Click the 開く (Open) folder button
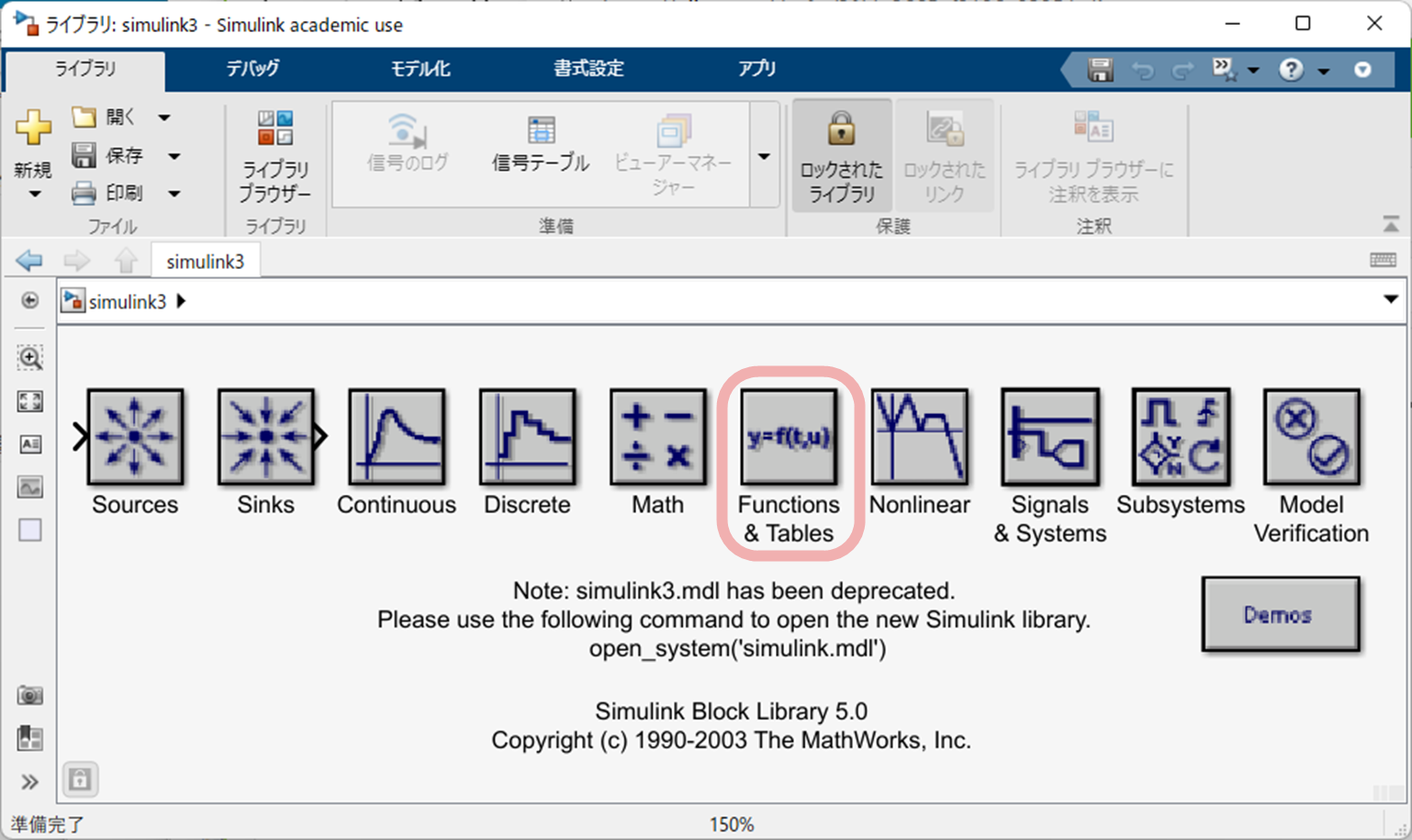 [x=103, y=117]
